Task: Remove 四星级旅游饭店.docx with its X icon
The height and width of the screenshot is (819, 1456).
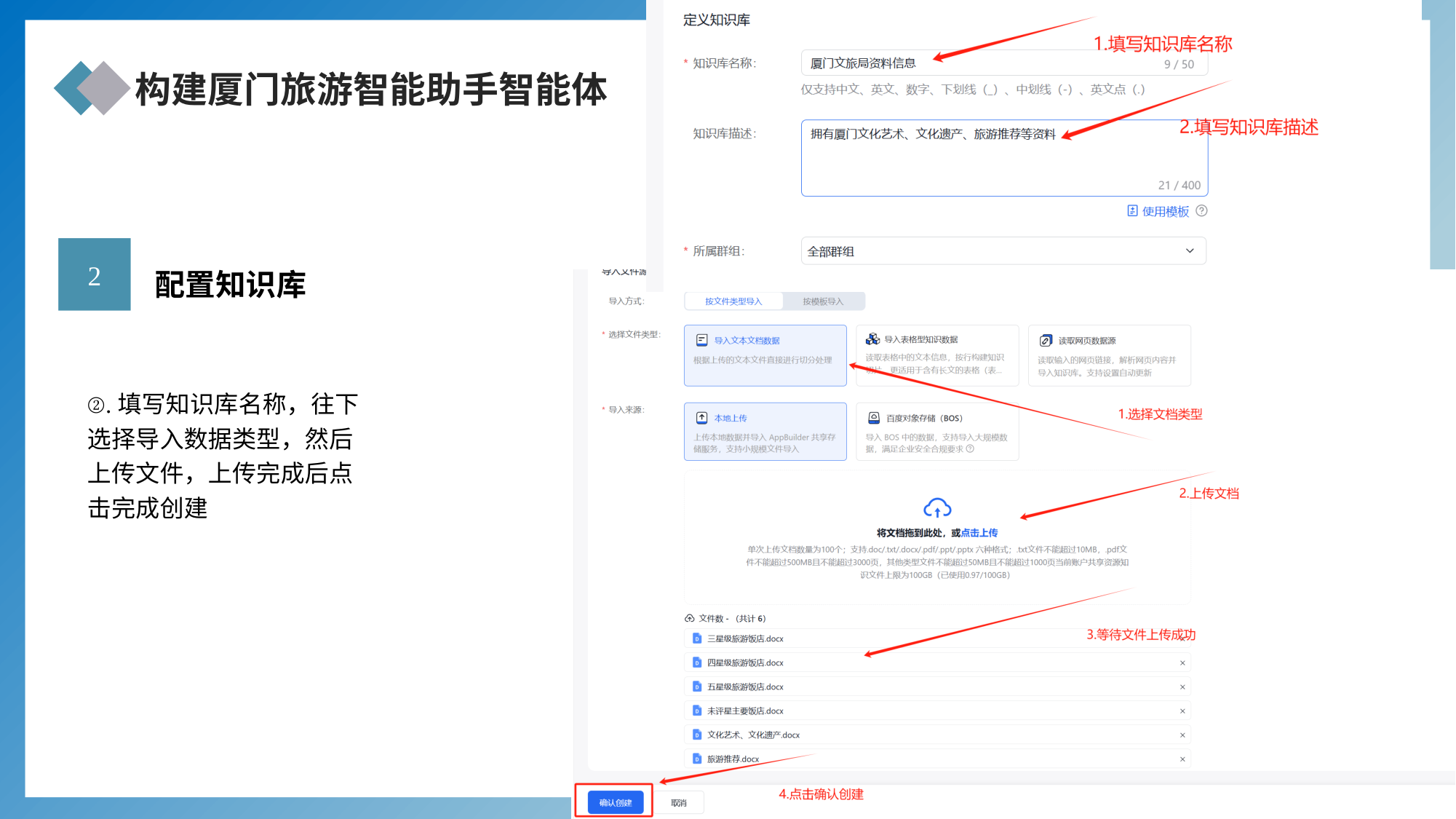Action: [x=1182, y=663]
